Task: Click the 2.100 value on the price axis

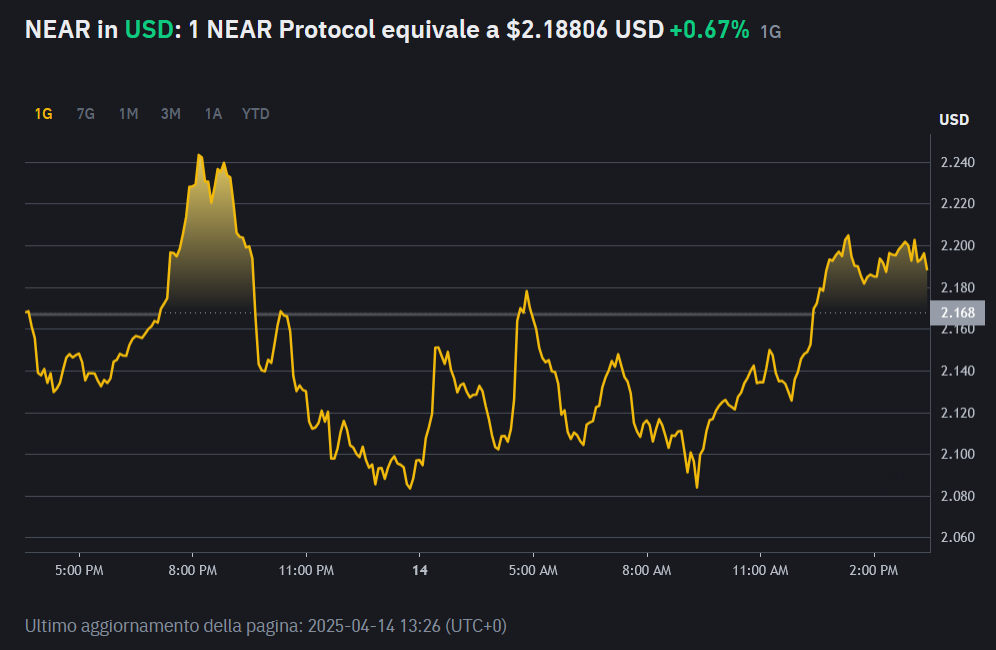Action: click(957, 454)
